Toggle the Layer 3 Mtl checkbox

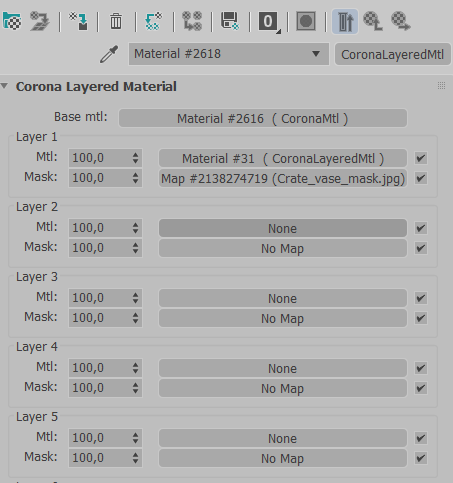(421, 298)
